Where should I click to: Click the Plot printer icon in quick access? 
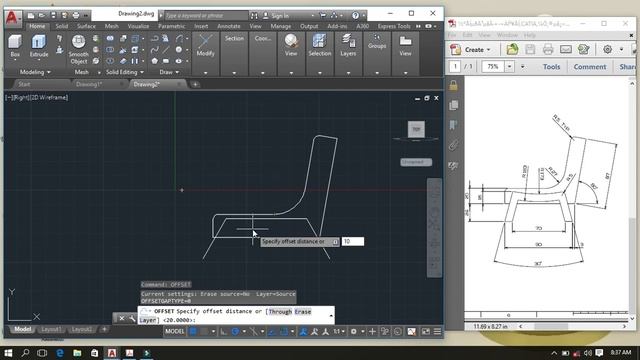click(76, 16)
